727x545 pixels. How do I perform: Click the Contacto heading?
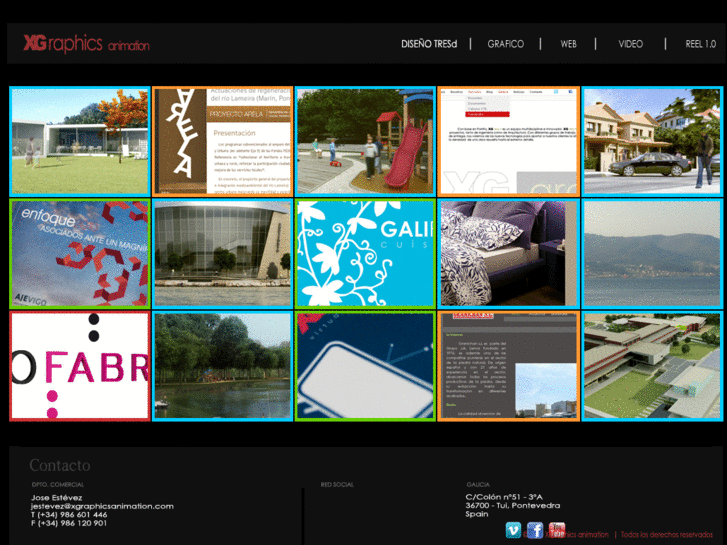click(60, 465)
